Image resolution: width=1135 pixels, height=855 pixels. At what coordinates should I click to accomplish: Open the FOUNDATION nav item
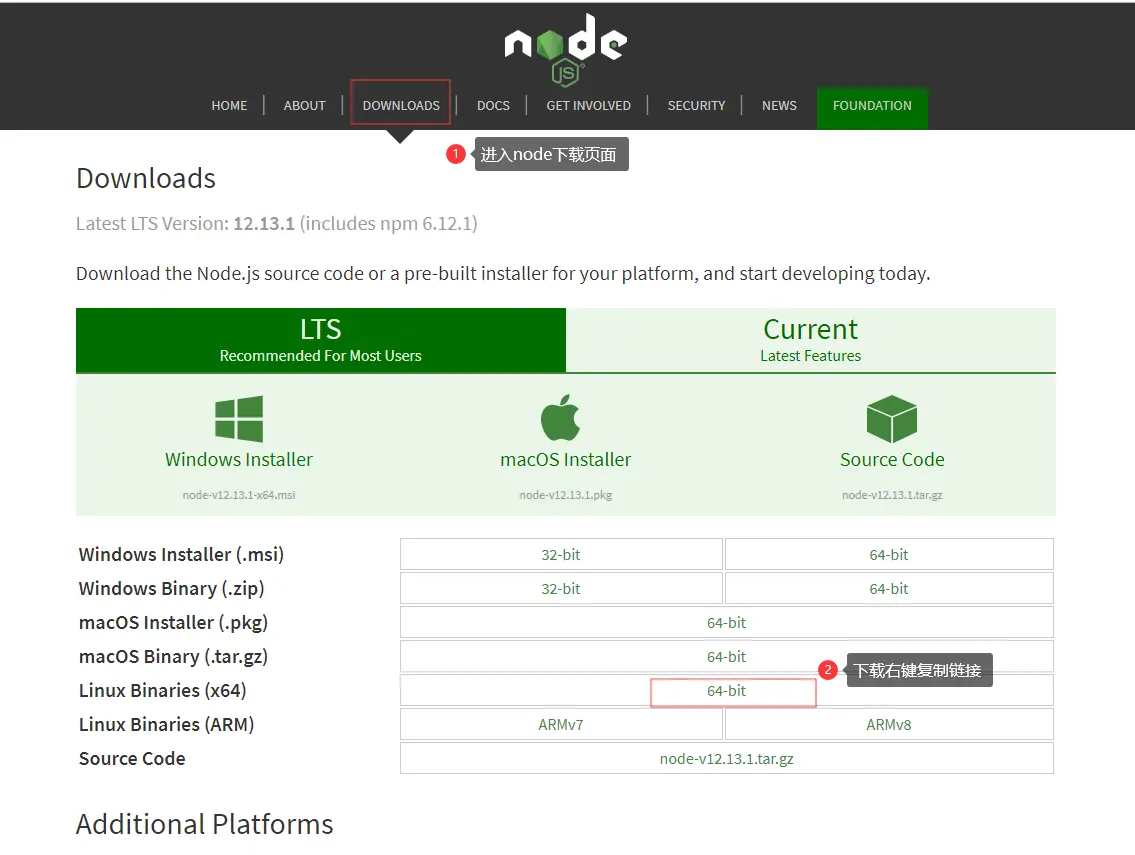(x=872, y=106)
